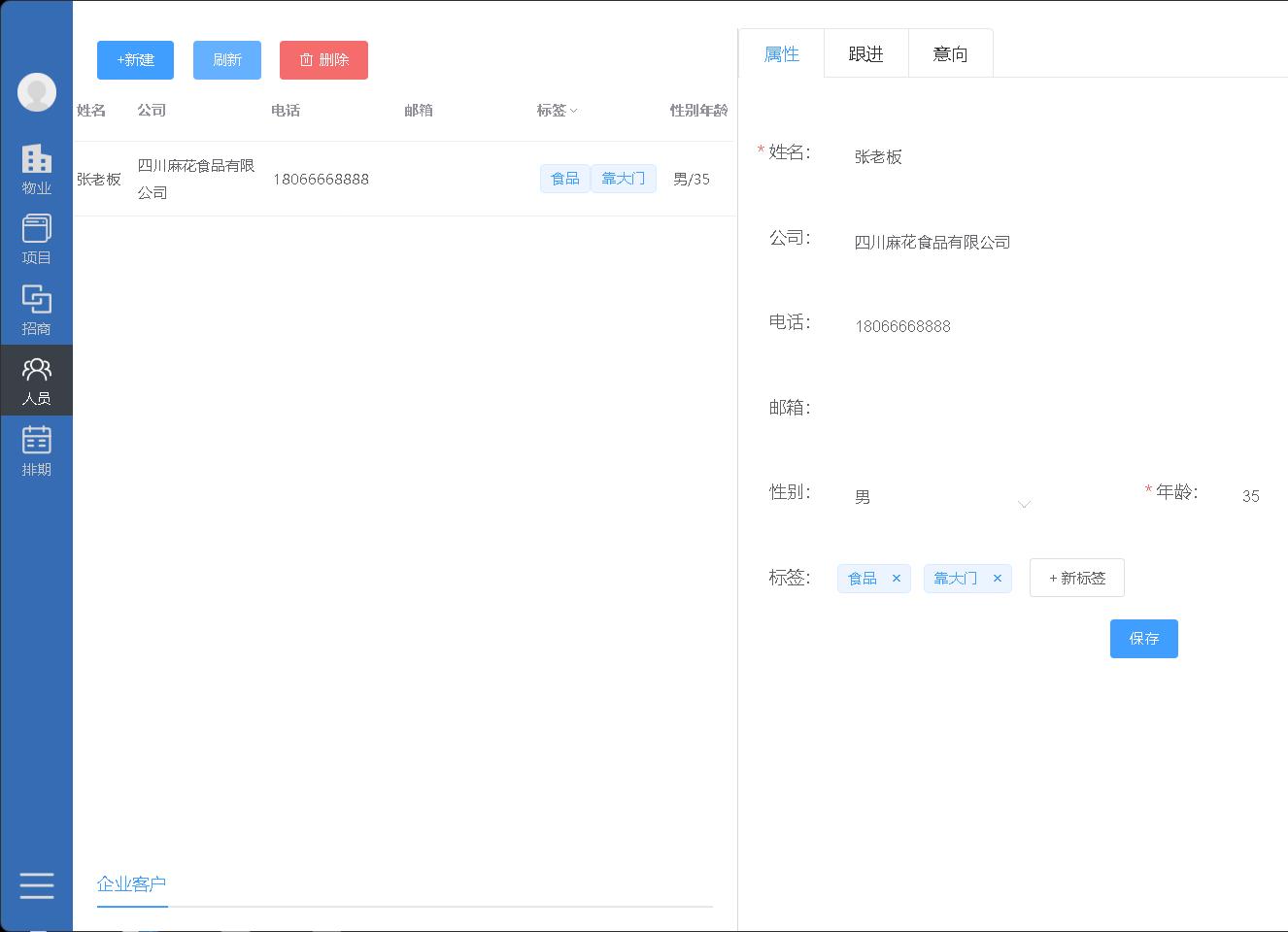Screen dimensions: 1288x932
Task: Open the 物业 module in the sidebar
Action: (x=36, y=169)
